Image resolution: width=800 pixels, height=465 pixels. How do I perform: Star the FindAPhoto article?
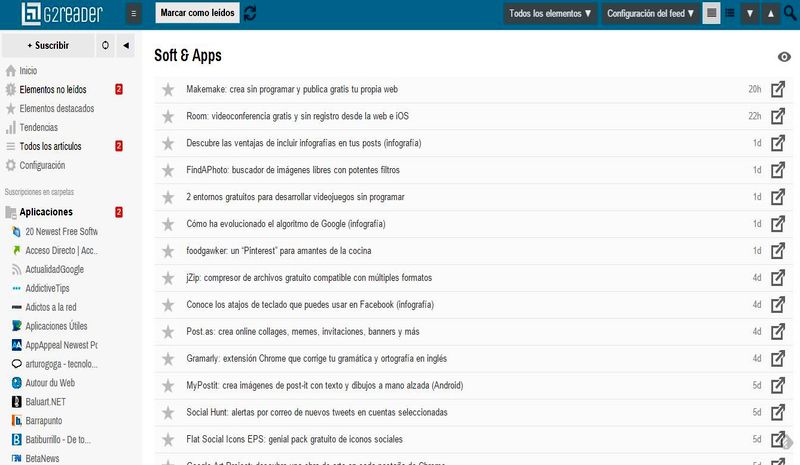click(168, 170)
